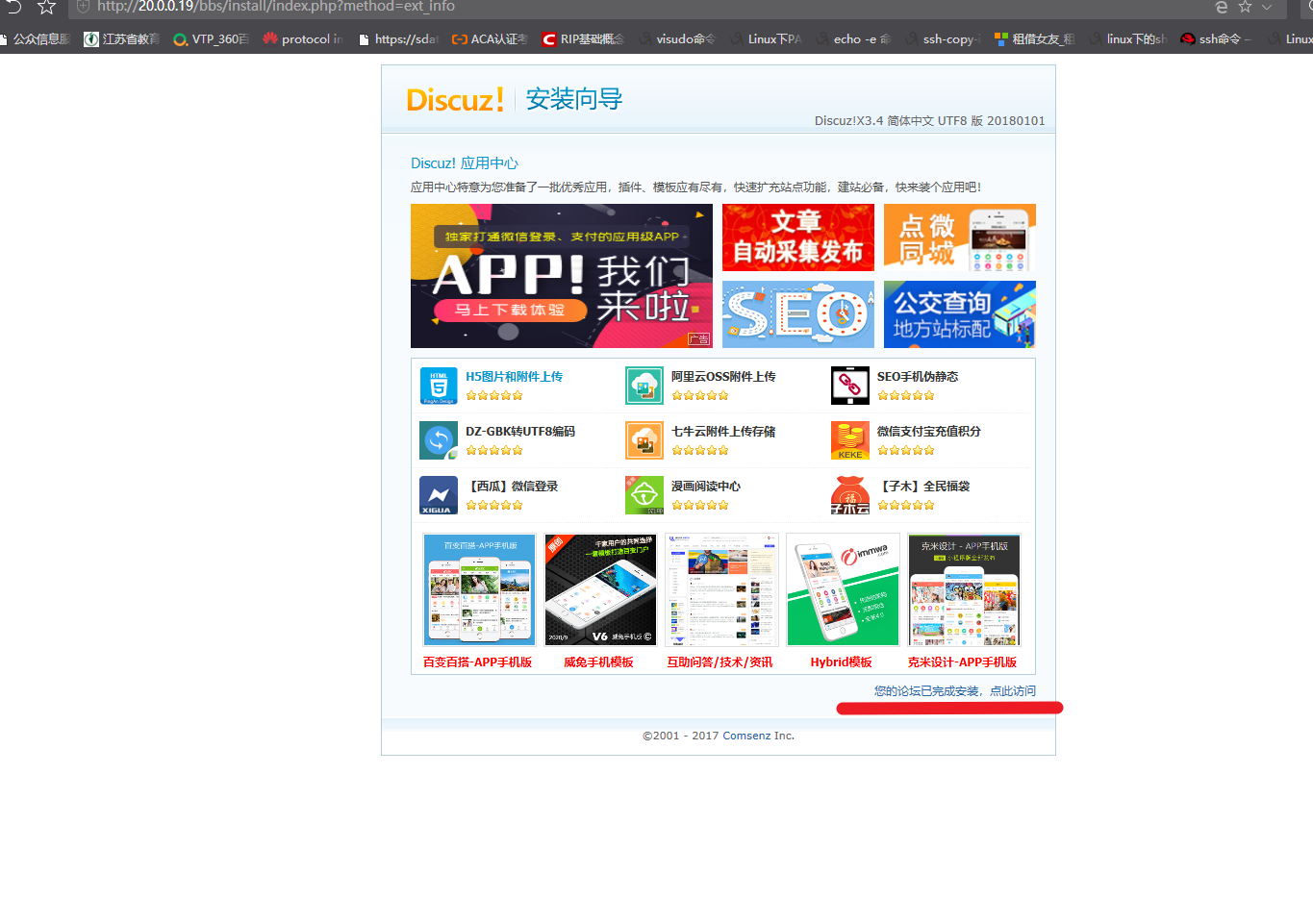Open the 阿里云OSS附件上传 text link

723,377
